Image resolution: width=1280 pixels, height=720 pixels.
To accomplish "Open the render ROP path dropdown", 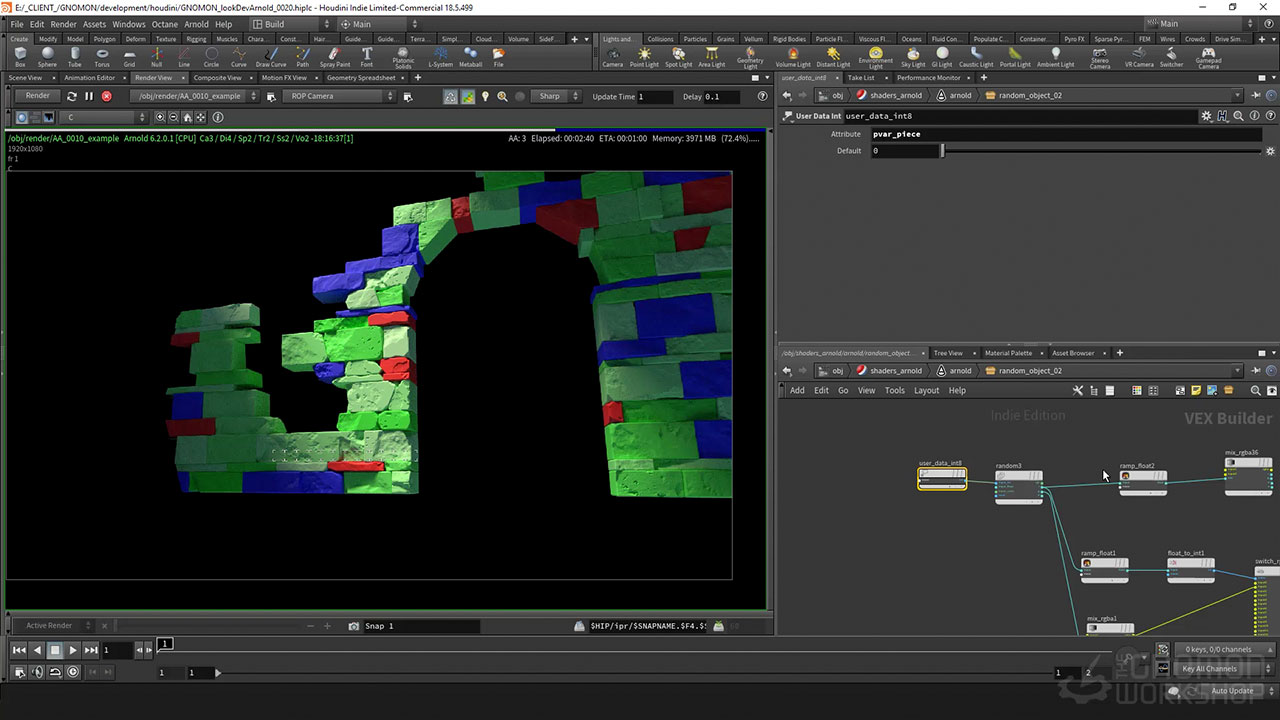I will coord(193,96).
